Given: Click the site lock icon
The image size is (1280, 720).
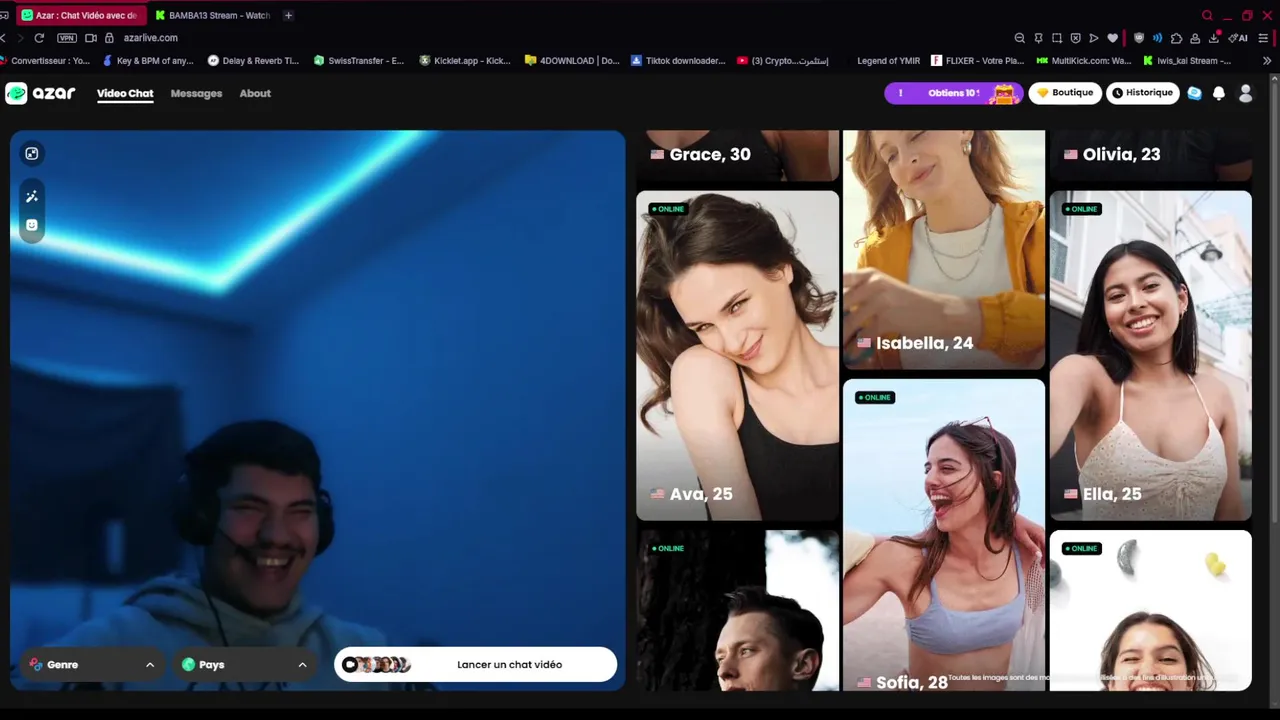Looking at the screenshot, I should click(x=110, y=38).
